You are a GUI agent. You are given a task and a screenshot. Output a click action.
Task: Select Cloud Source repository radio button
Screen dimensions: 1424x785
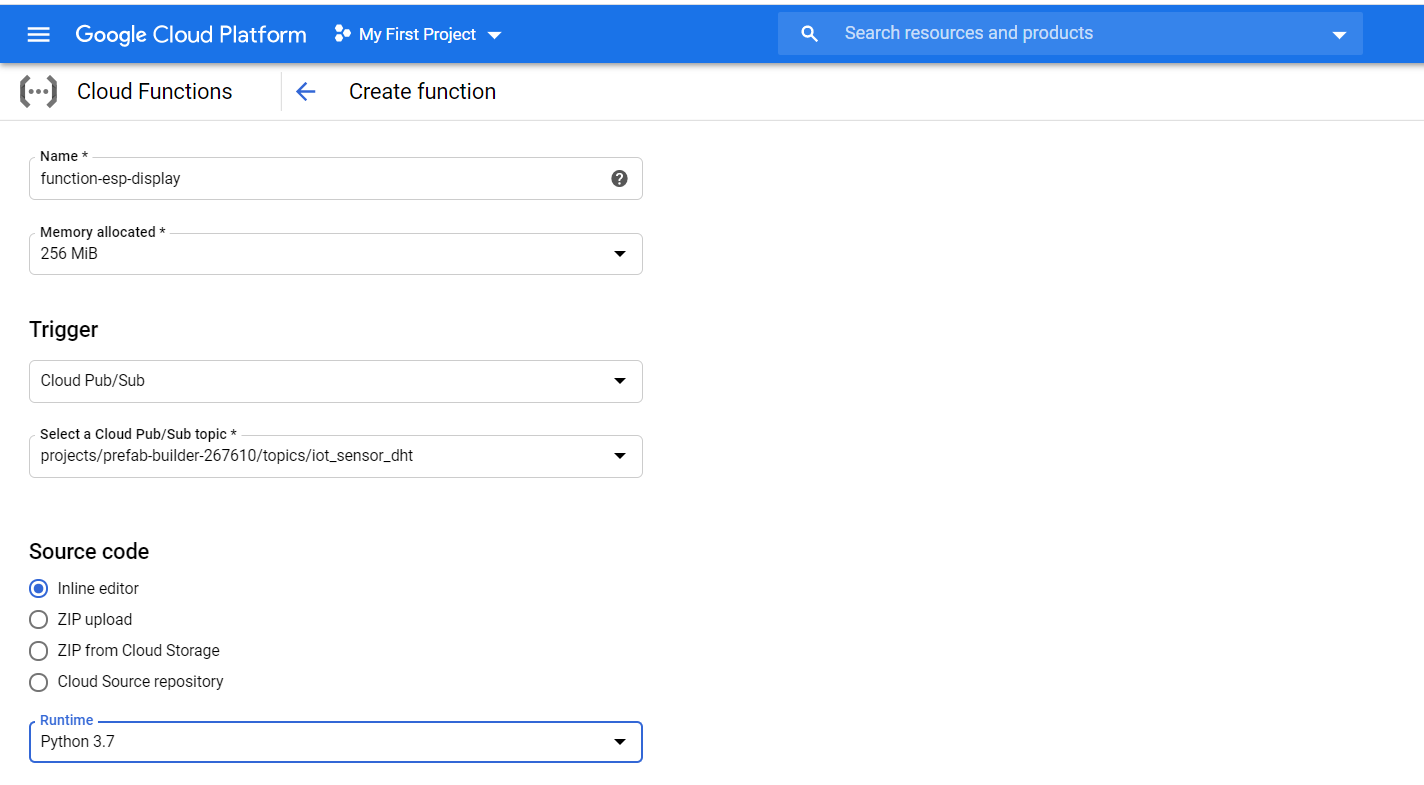(39, 682)
